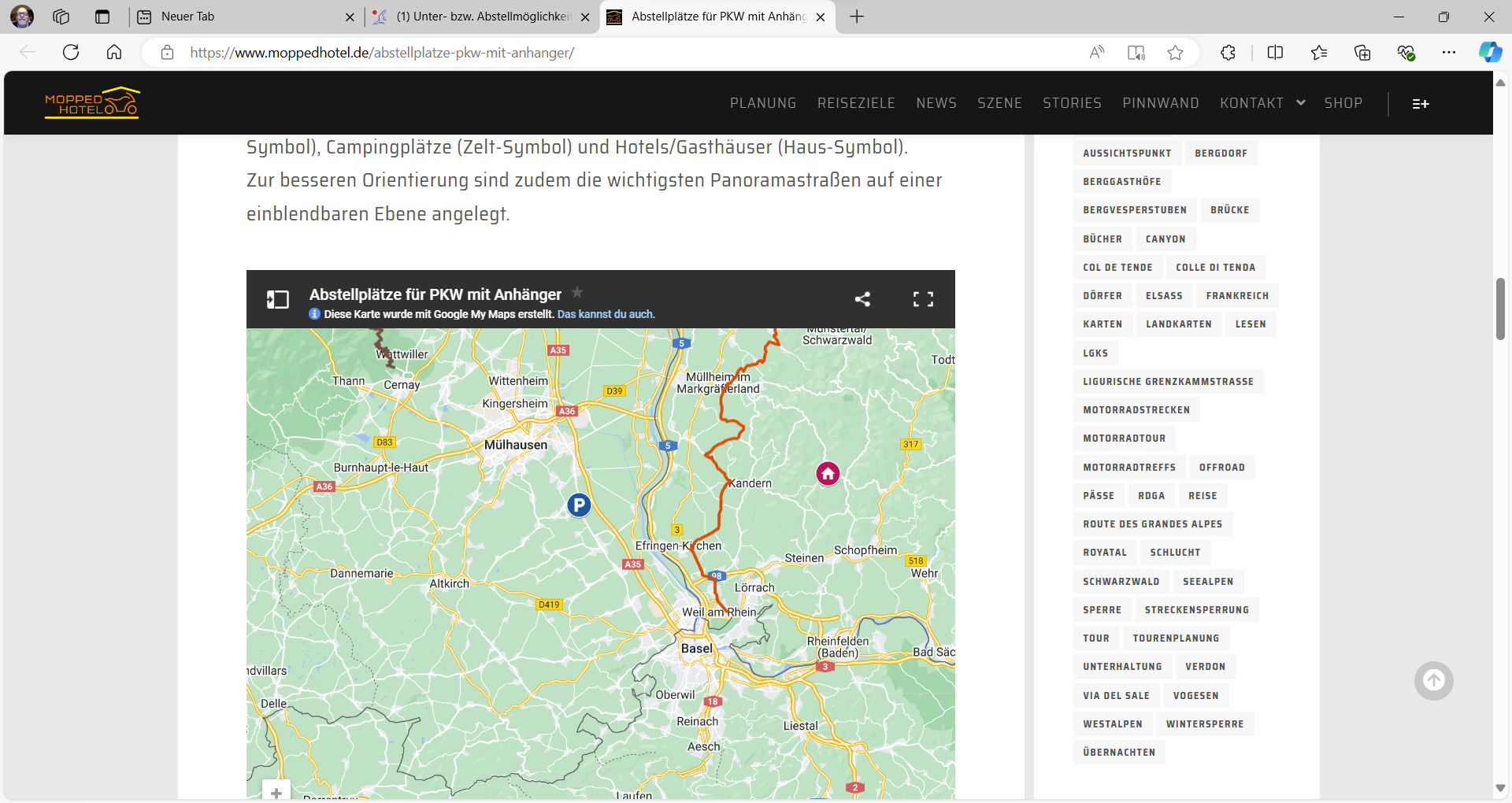Image resolution: width=1512 pixels, height=803 pixels.
Task: Close the Neuer Tab tab
Action: pos(350,17)
